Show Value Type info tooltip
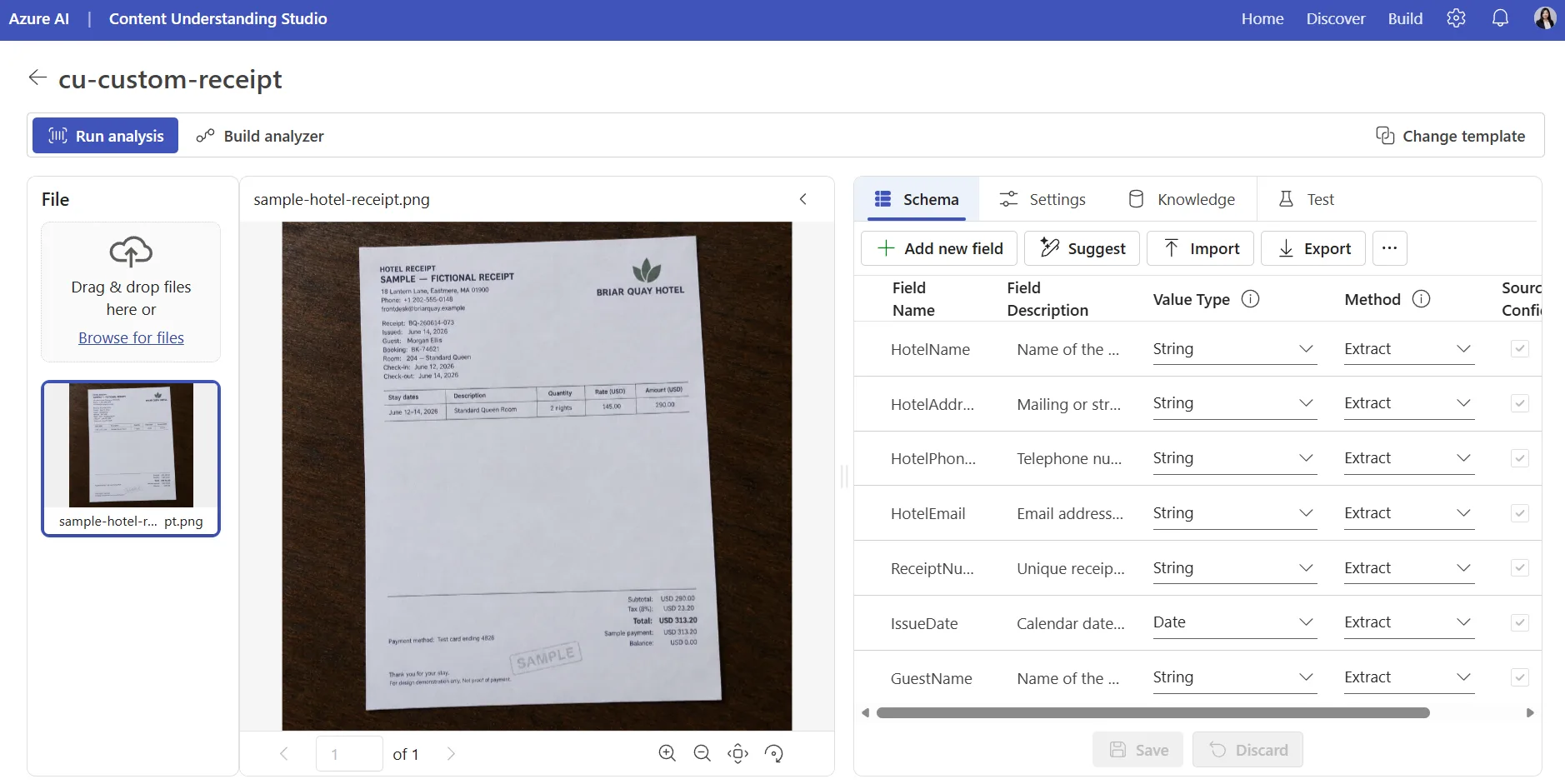1565x784 pixels. coord(1251,299)
